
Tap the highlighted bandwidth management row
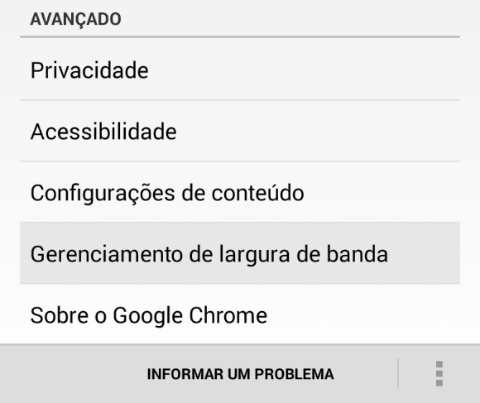[240, 253]
